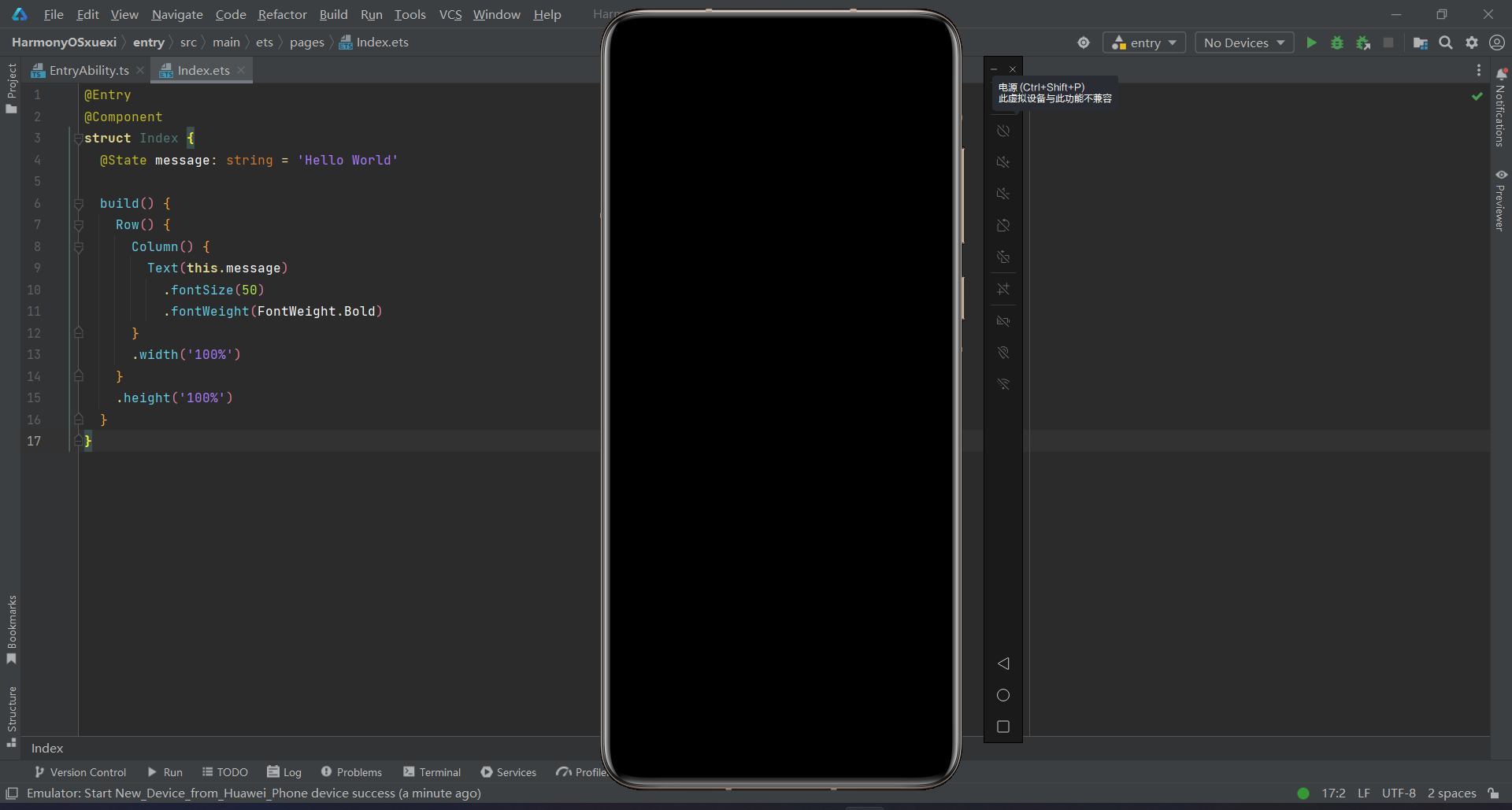Collapse the Column() block fold marker

pyautogui.click(x=79, y=247)
